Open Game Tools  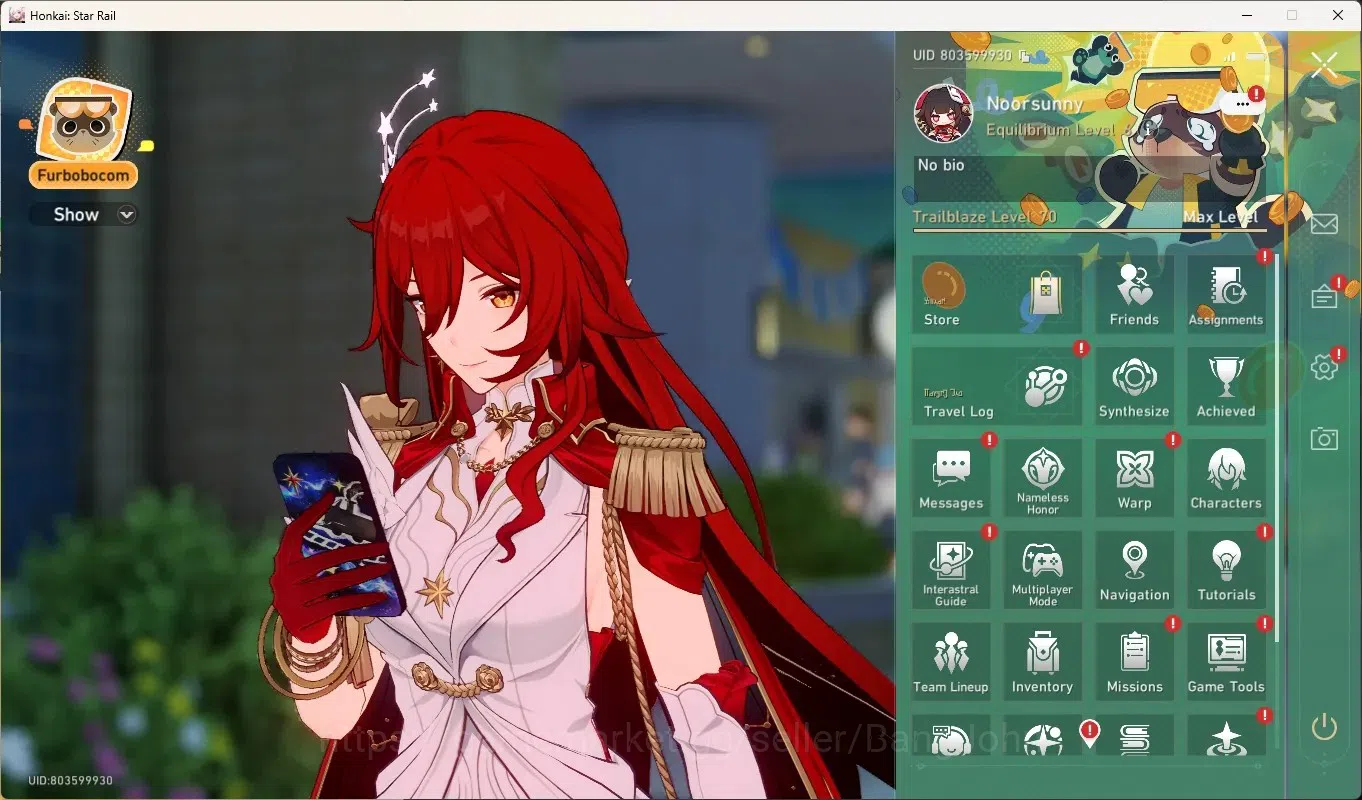click(1226, 663)
